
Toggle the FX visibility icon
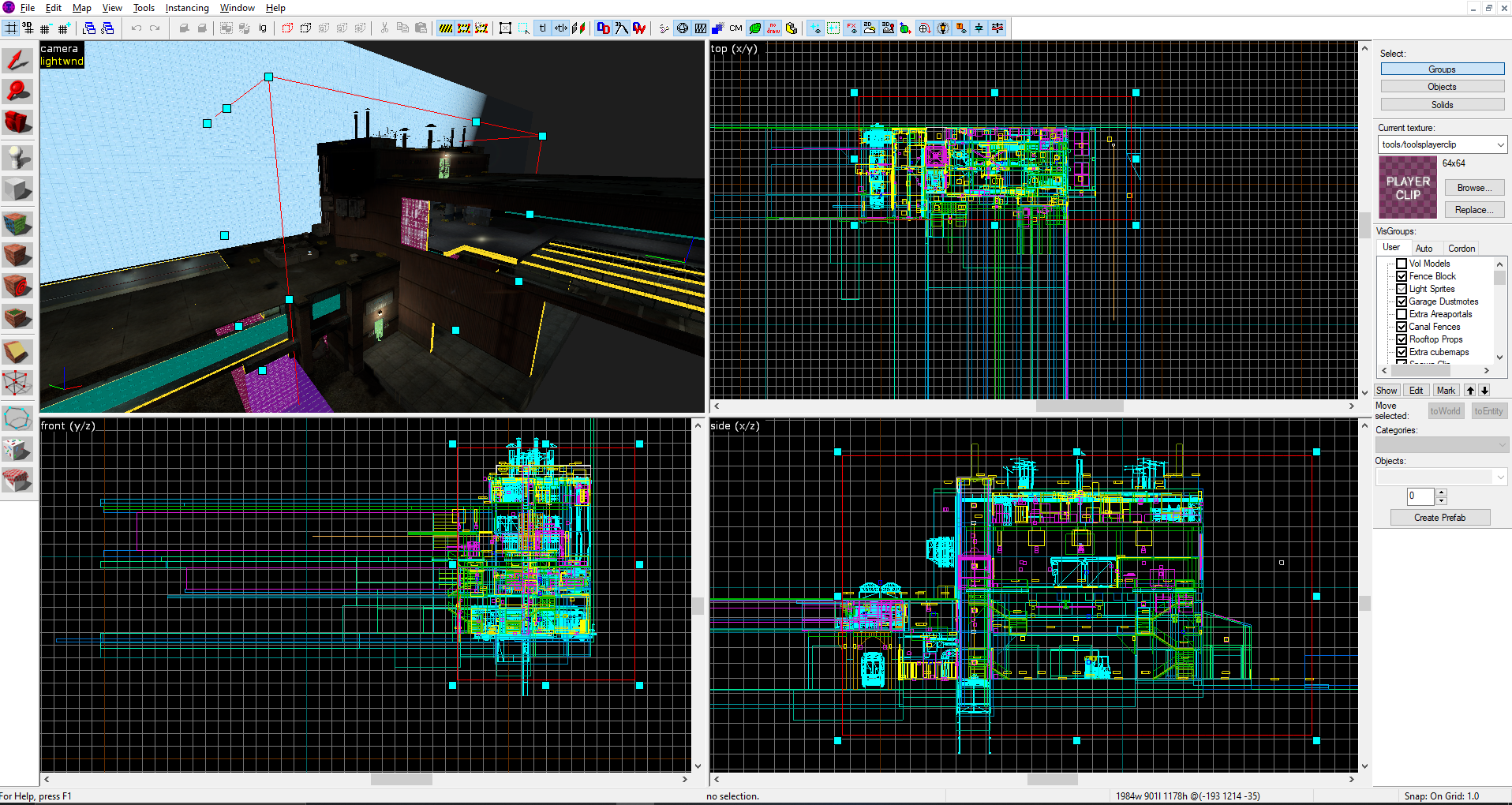point(852,28)
